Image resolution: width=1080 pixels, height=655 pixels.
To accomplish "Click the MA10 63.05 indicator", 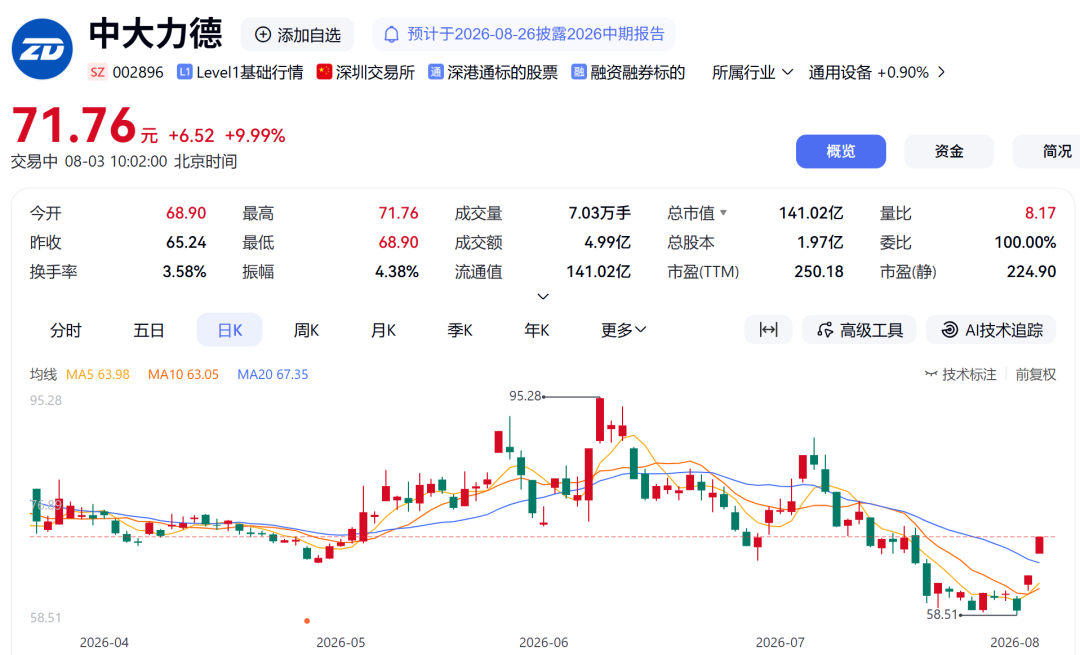I will [x=183, y=374].
